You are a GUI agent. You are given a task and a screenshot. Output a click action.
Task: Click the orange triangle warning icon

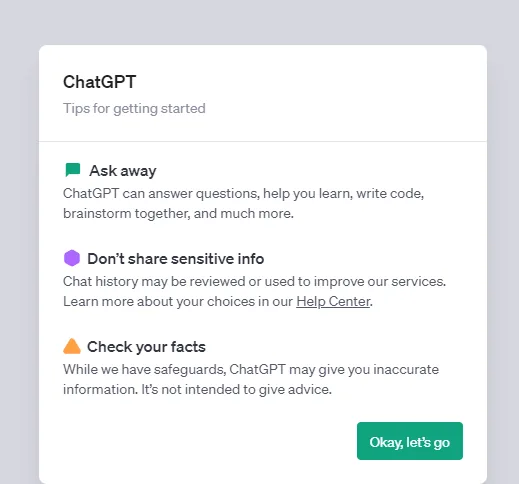point(72,346)
